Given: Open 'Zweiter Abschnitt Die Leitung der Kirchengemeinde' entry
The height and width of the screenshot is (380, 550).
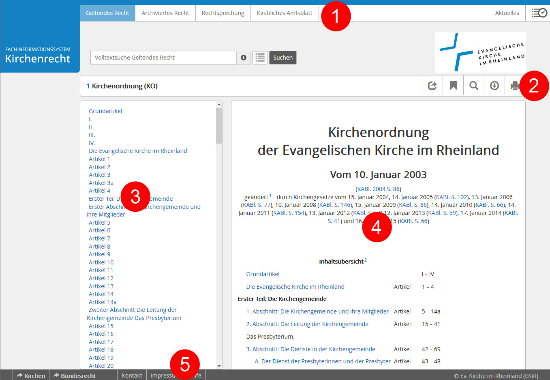Looking at the screenshot, I should 134,314.
